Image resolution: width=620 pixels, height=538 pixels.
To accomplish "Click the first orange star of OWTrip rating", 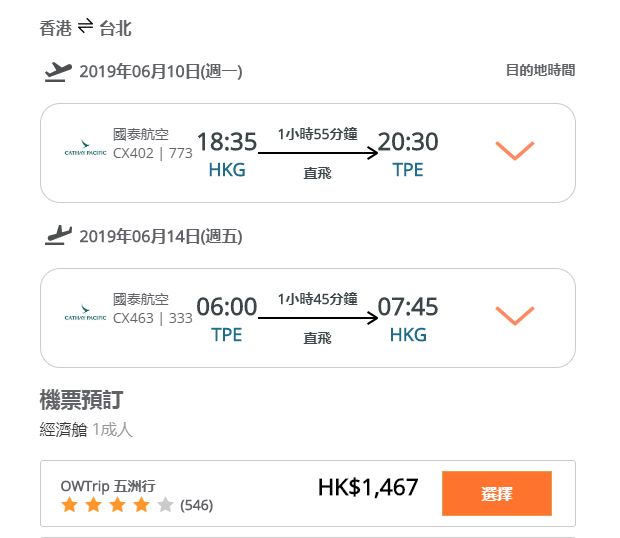I will (70, 505).
